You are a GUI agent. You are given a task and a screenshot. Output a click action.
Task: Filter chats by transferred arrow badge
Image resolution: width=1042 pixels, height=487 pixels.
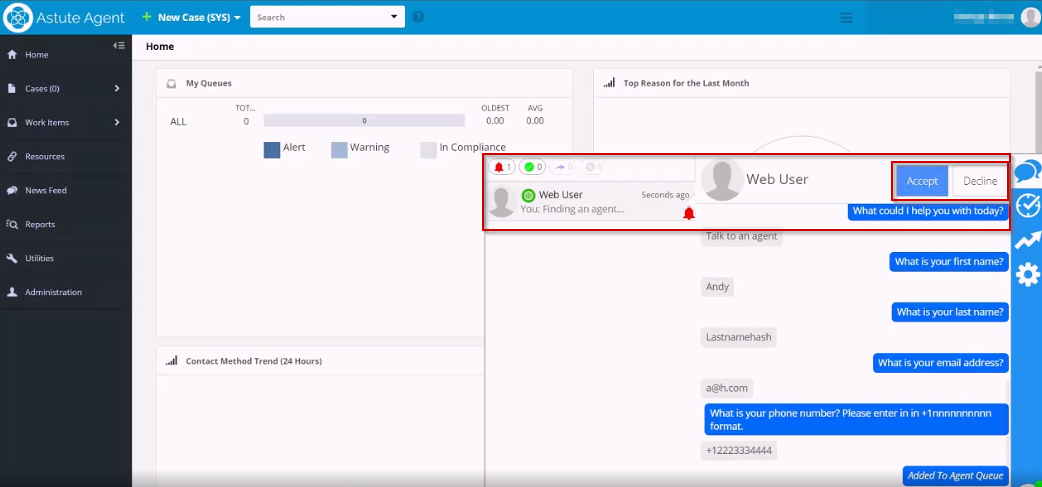pos(564,167)
